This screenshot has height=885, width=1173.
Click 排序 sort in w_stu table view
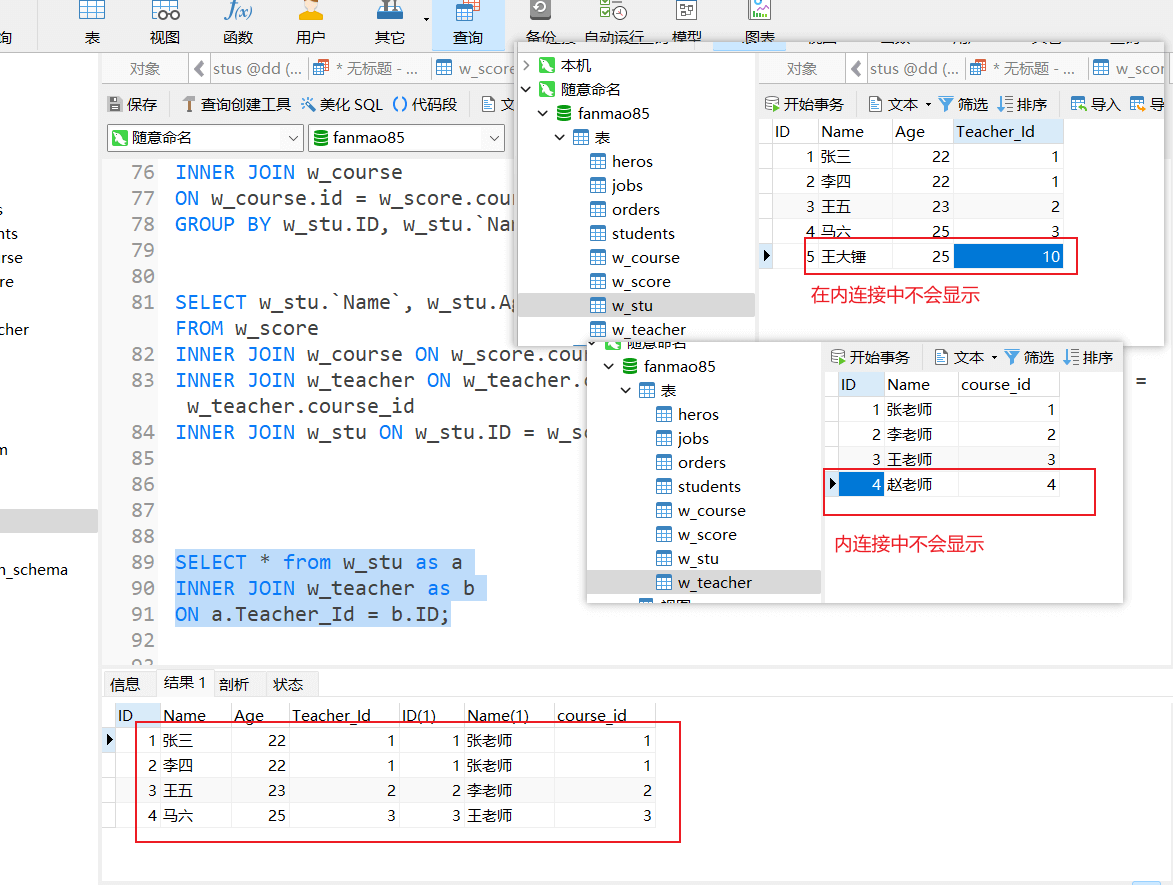[x=1022, y=104]
